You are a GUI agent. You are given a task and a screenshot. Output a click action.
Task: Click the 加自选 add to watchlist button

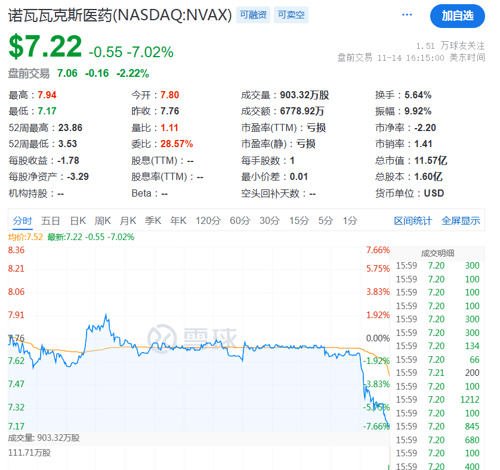pos(457,16)
